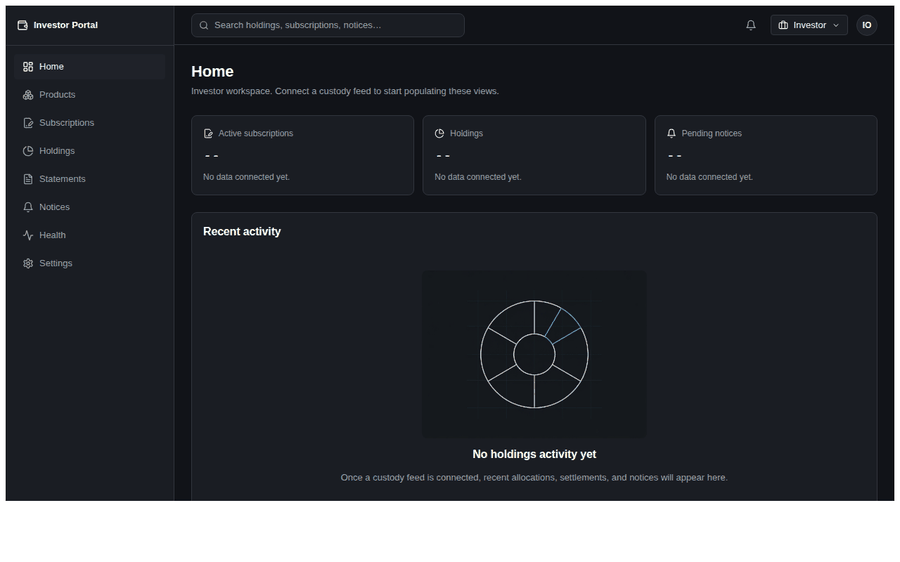Click the Notices bell icon in sidebar
The height and width of the screenshot is (562, 900).
(28, 207)
